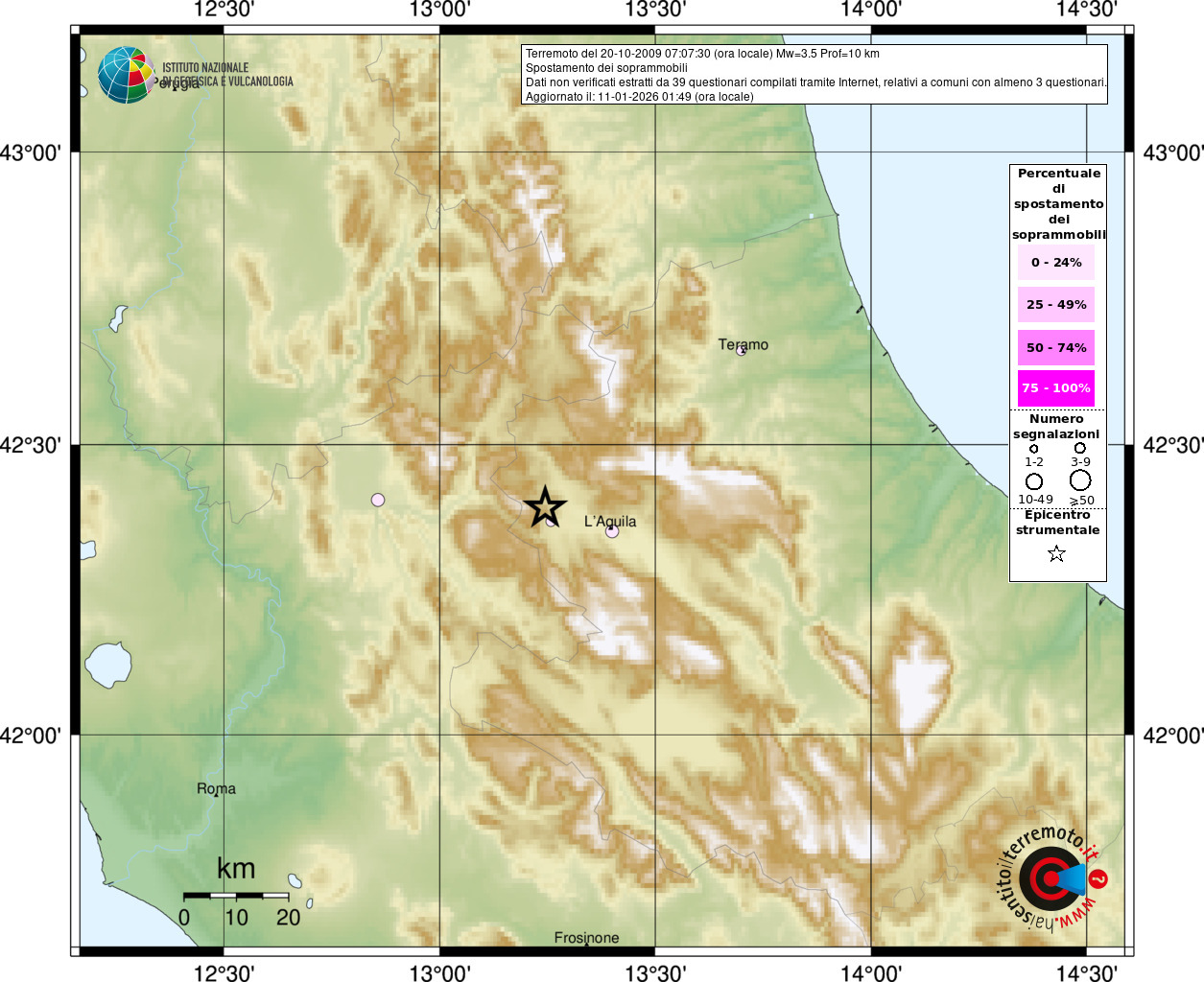Viewport: 1204px width, 982px height.
Task: Click the 3-9 reports legend circle
Action: pos(1079,448)
